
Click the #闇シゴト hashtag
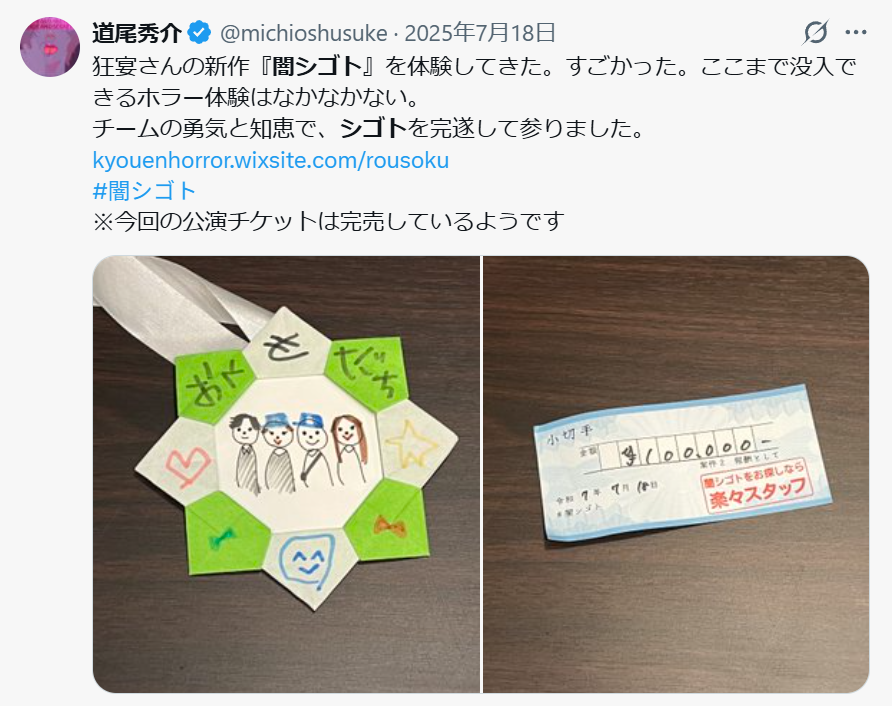click(144, 191)
